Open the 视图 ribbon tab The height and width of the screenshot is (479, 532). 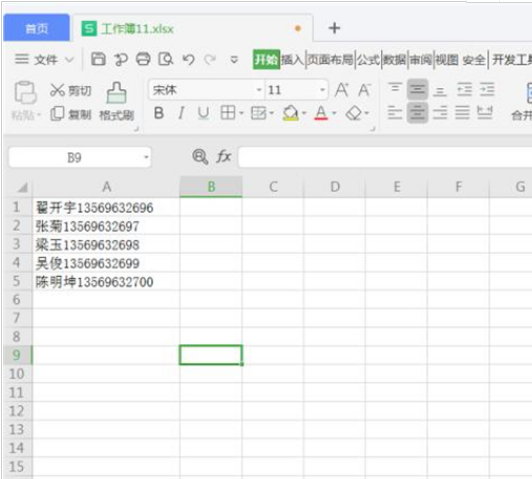tap(447, 60)
